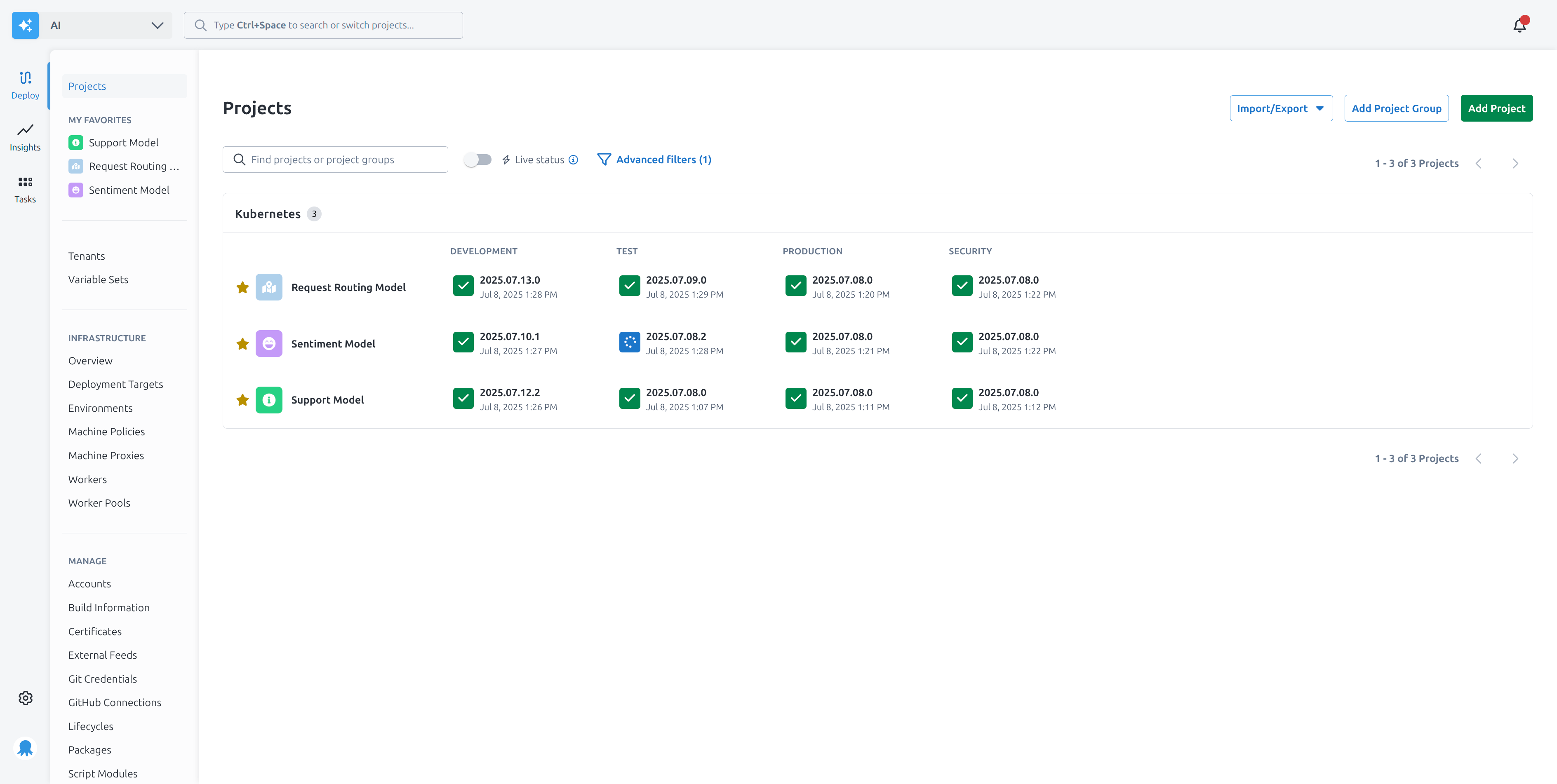Open Packages under Manage
Screen dimensions: 1557x784
[89, 750]
